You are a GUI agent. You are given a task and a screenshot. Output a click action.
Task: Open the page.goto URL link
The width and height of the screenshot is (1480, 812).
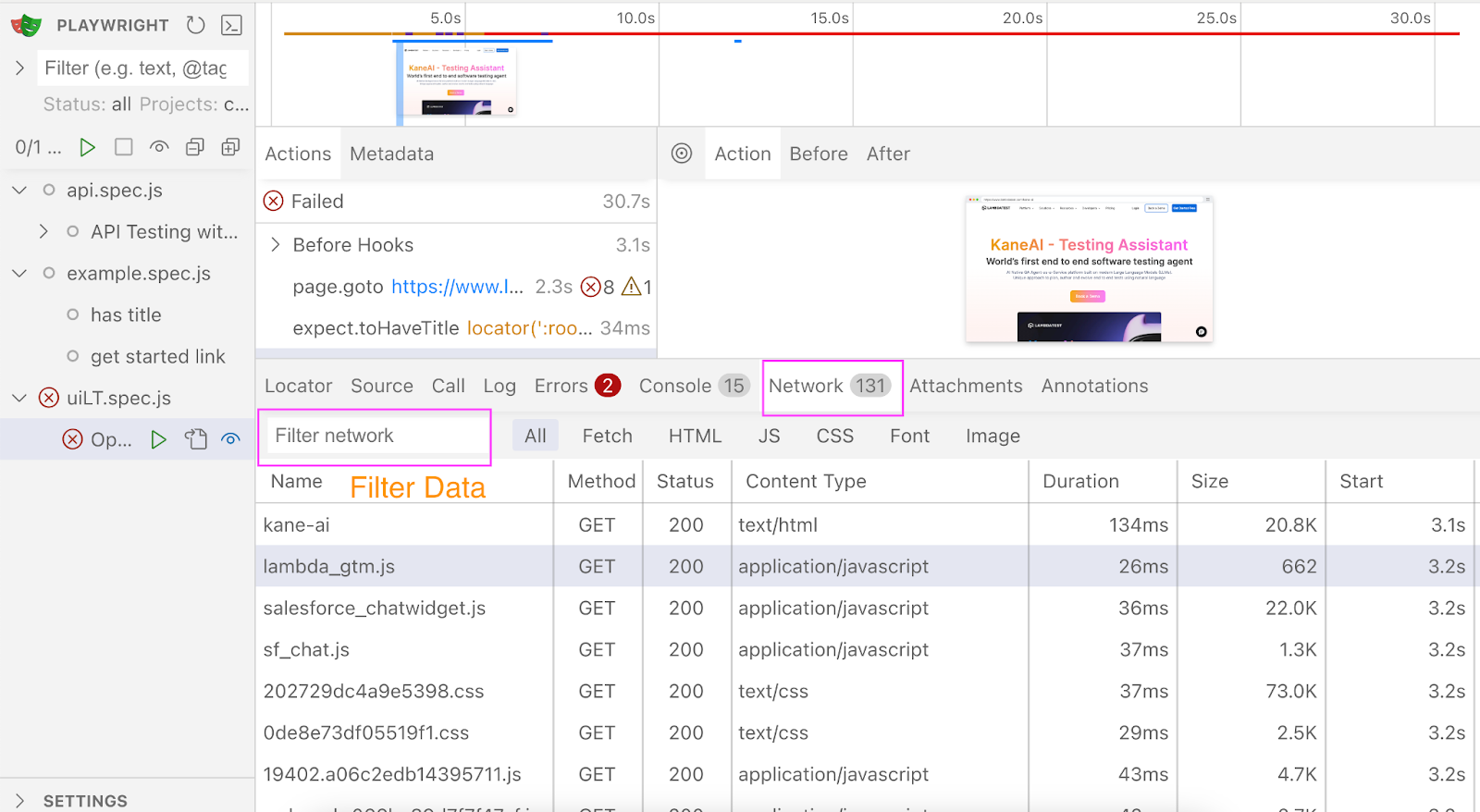coord(457,287)
